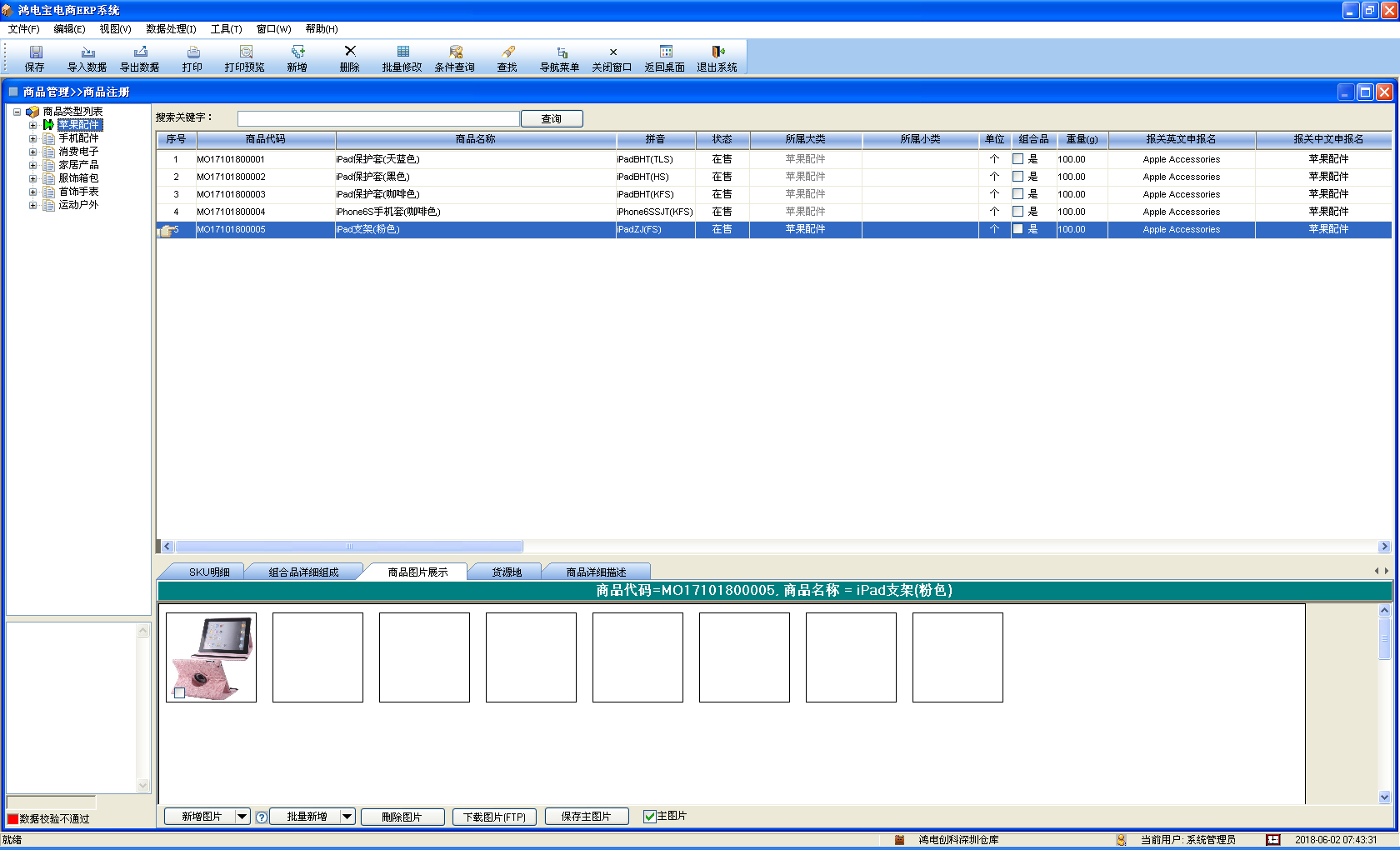Tick the checkbox on iPad stand thumbnail
1400x850 pixels.
click(x=179, y=692)
